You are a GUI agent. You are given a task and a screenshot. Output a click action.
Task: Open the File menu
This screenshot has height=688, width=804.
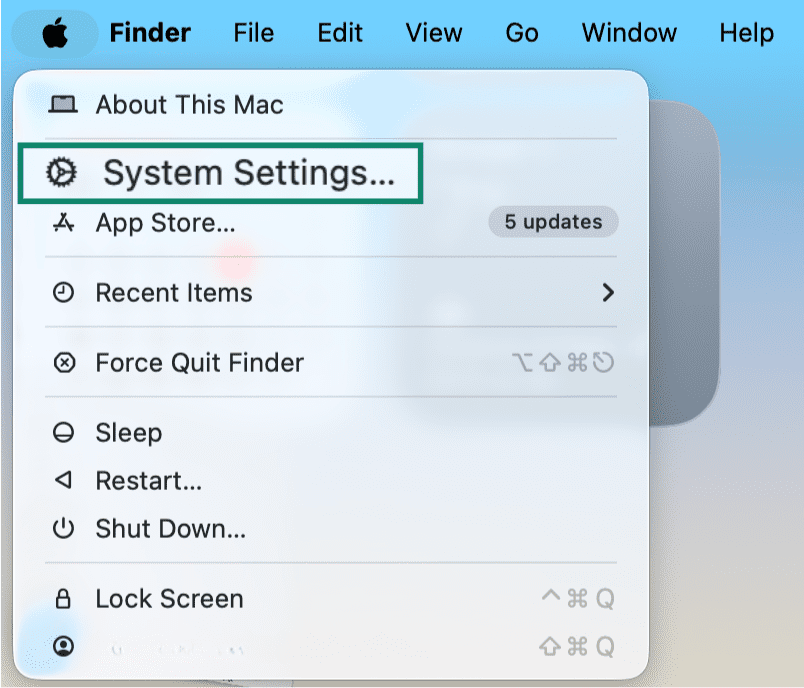(x=254, y=33)
